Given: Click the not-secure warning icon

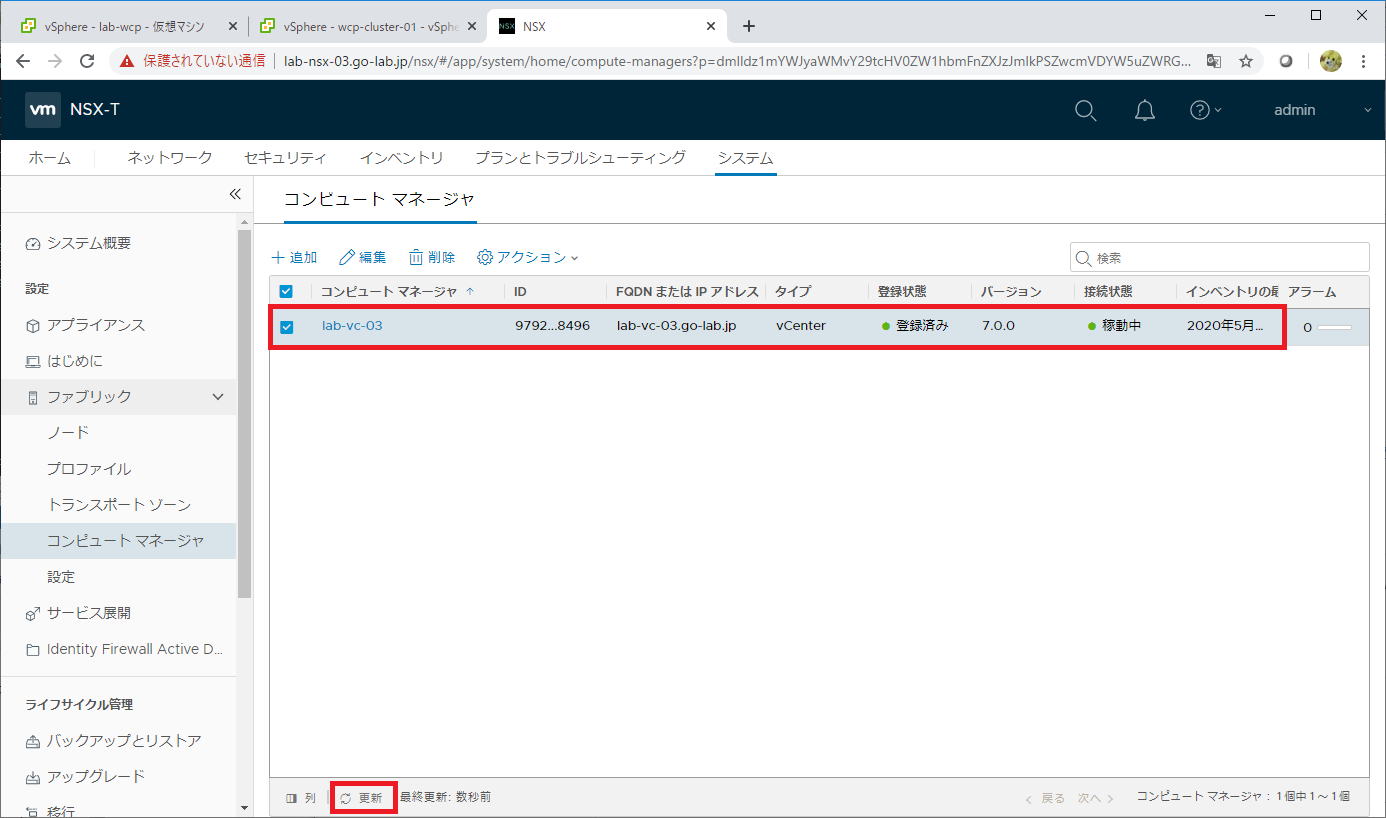Looking at the screenshot, I should [127, 61].
